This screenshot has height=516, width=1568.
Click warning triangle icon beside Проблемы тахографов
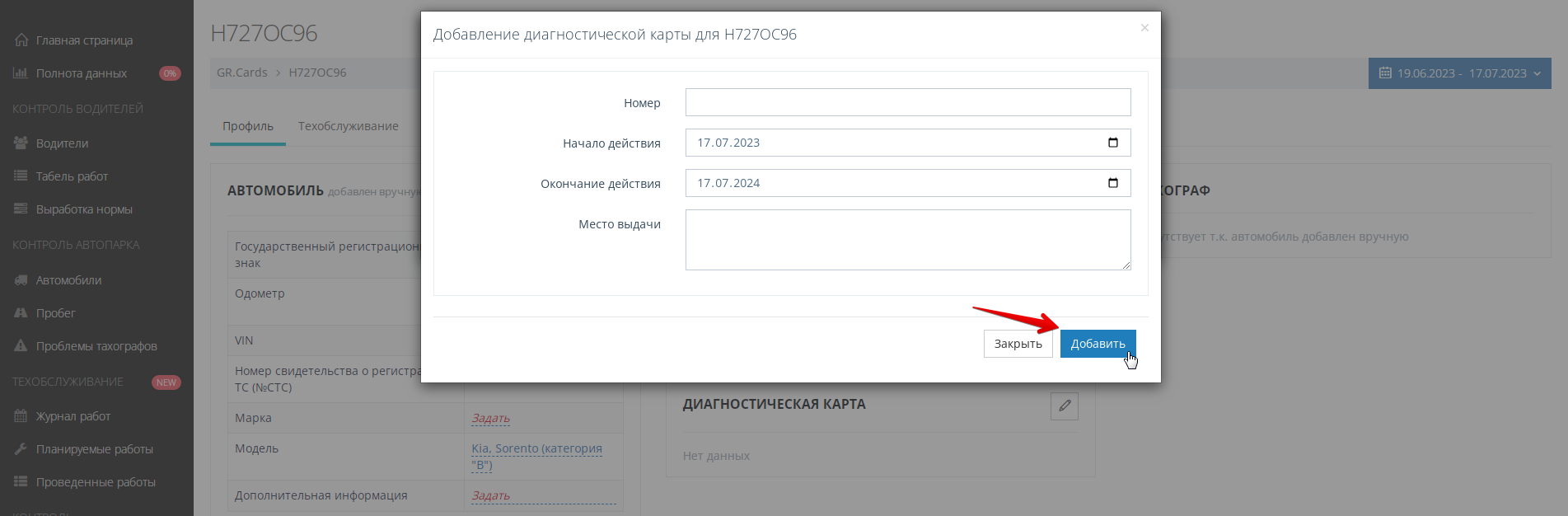[21, 346]
